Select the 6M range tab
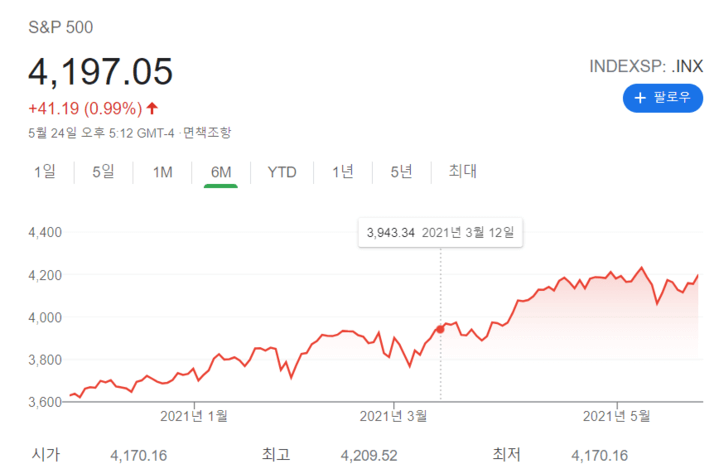Screen dimensions: 719x469 click(x=221, y=172)
